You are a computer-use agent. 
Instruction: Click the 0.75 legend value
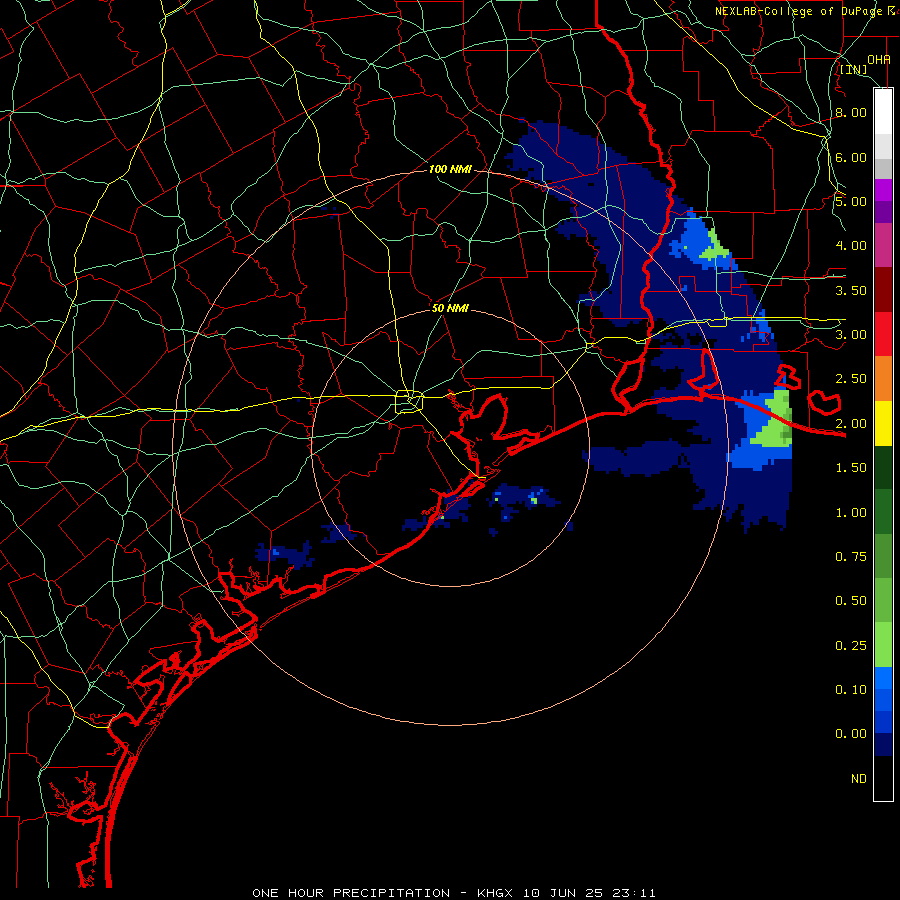click(x=851, y=557)
